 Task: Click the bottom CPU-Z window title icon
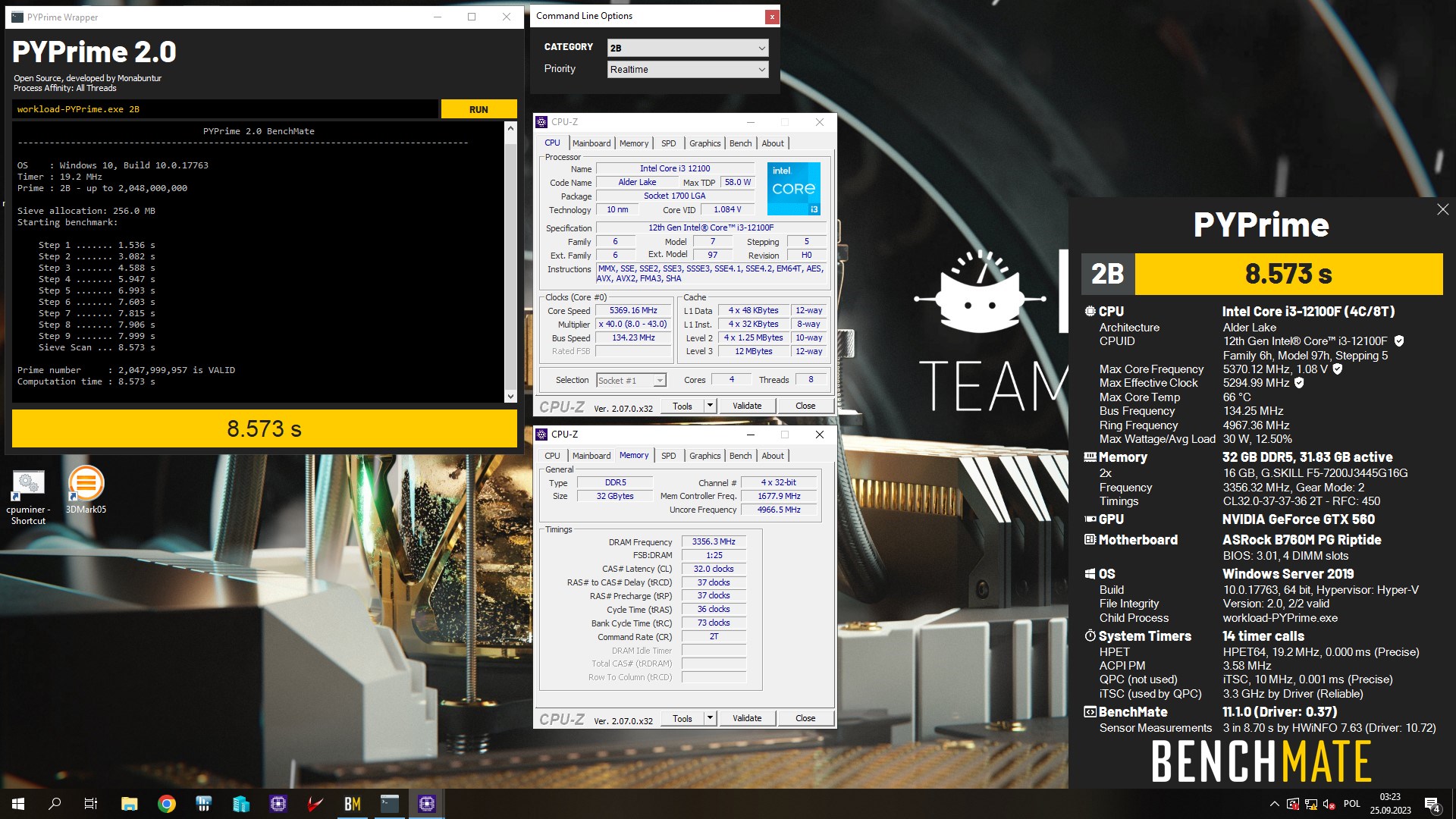coord(541,435)
